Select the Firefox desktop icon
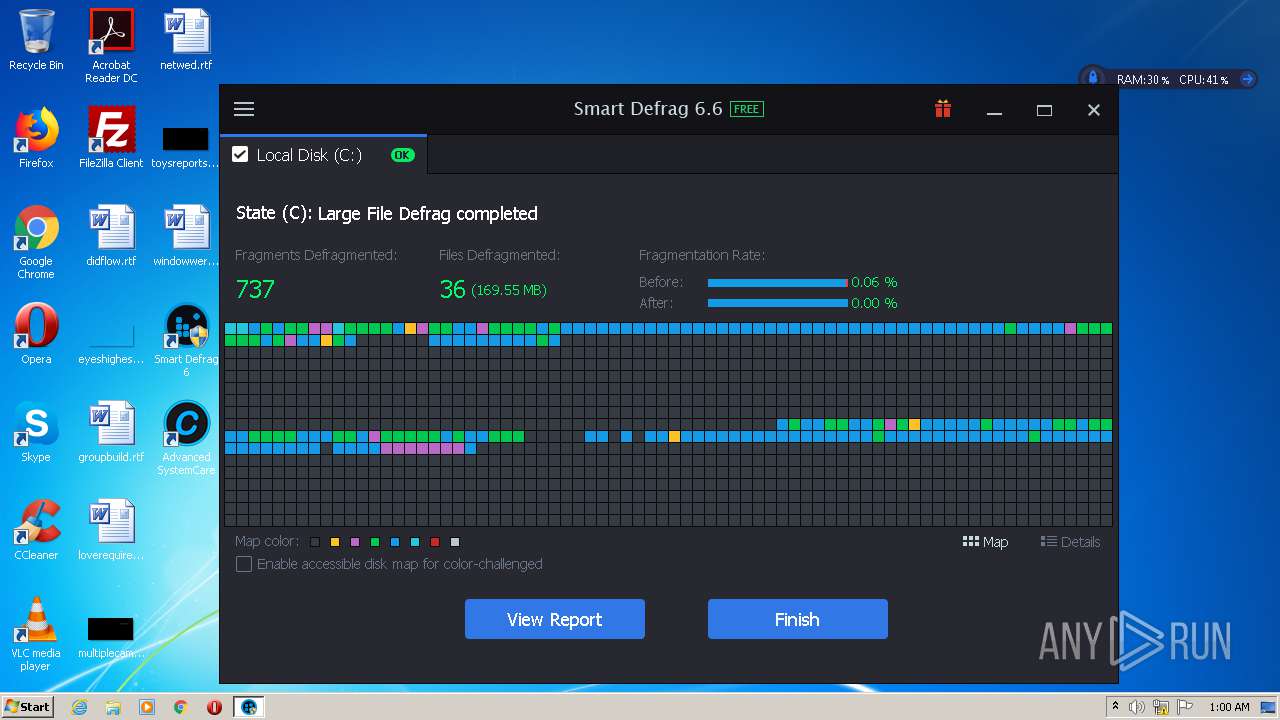The width and height of the screenshot is (1280, 720). tap(36, 138)
